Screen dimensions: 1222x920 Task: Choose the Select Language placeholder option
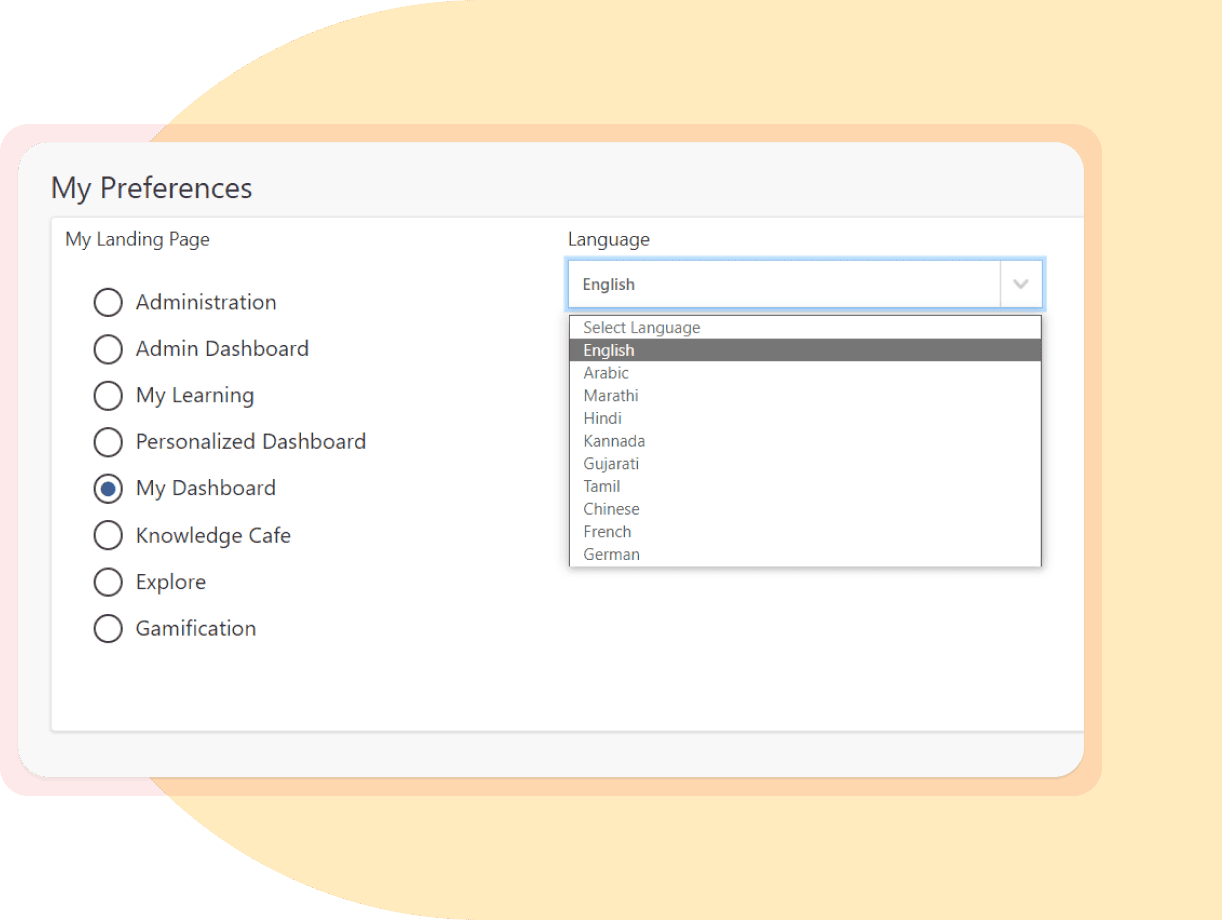[x=805, y=327]
